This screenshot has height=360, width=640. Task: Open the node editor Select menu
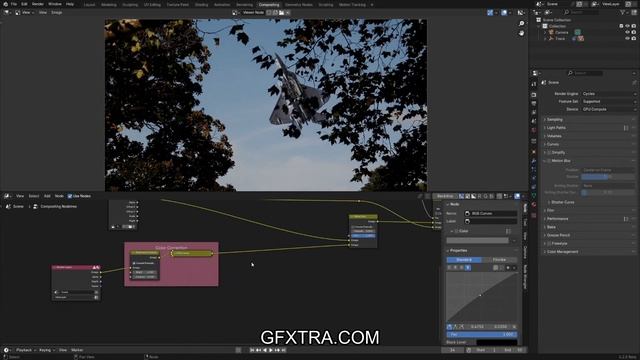[33, 196]
